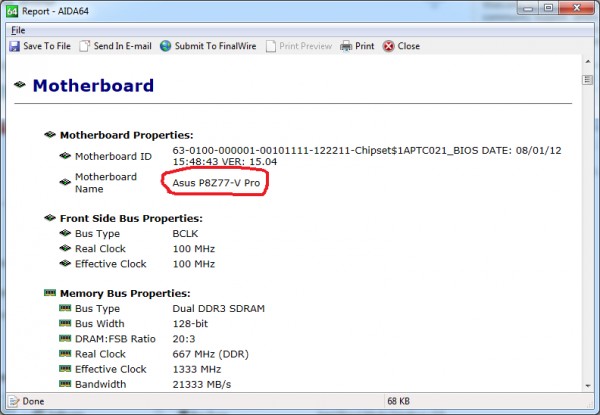Click the Motherboard Name label
600x415 pixels.
click(x=106, y=182)
